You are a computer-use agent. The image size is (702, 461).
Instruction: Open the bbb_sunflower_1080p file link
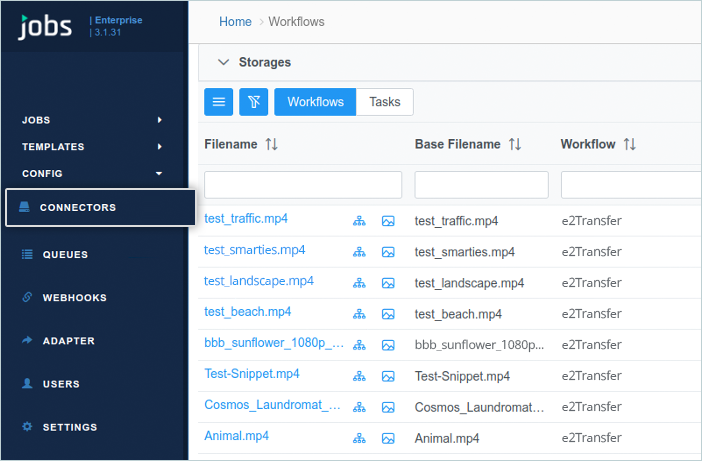(x=274, y=344)
